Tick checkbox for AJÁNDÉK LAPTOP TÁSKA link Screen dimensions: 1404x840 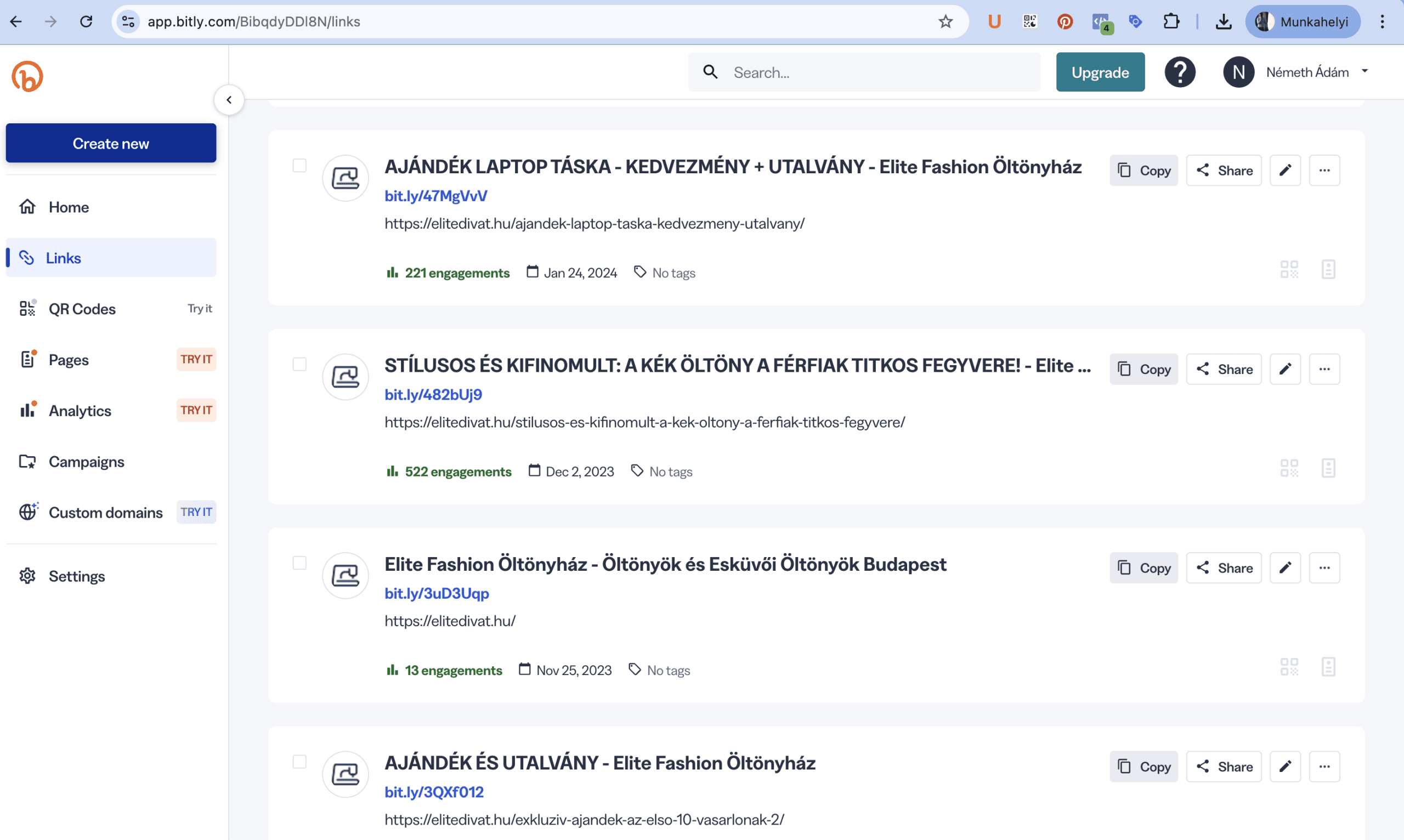[299, 165]
